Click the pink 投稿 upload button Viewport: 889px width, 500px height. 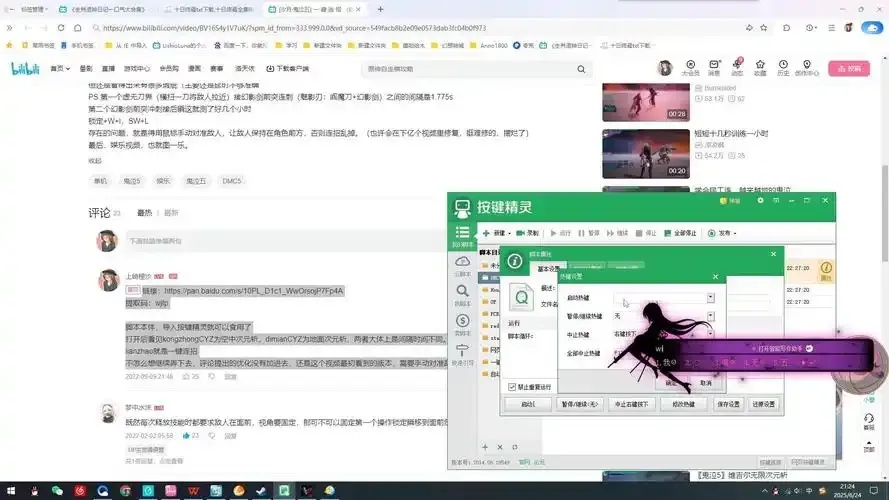[x=849, y=69]
